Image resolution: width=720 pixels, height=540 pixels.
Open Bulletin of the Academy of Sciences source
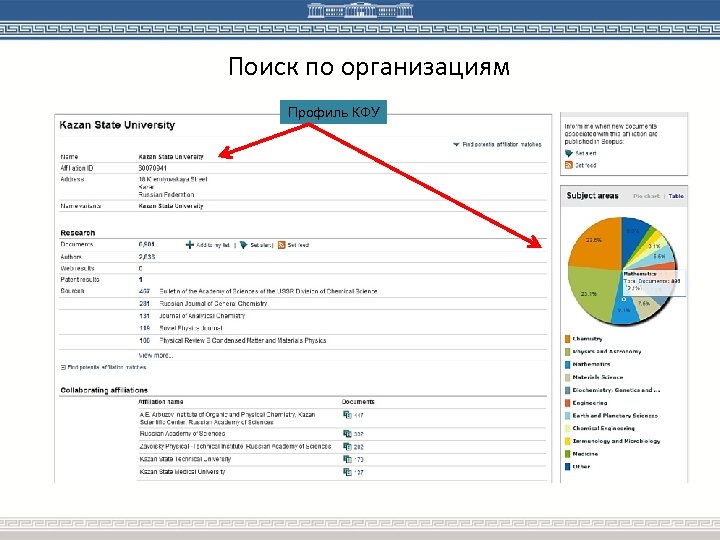tap(268, 291)
